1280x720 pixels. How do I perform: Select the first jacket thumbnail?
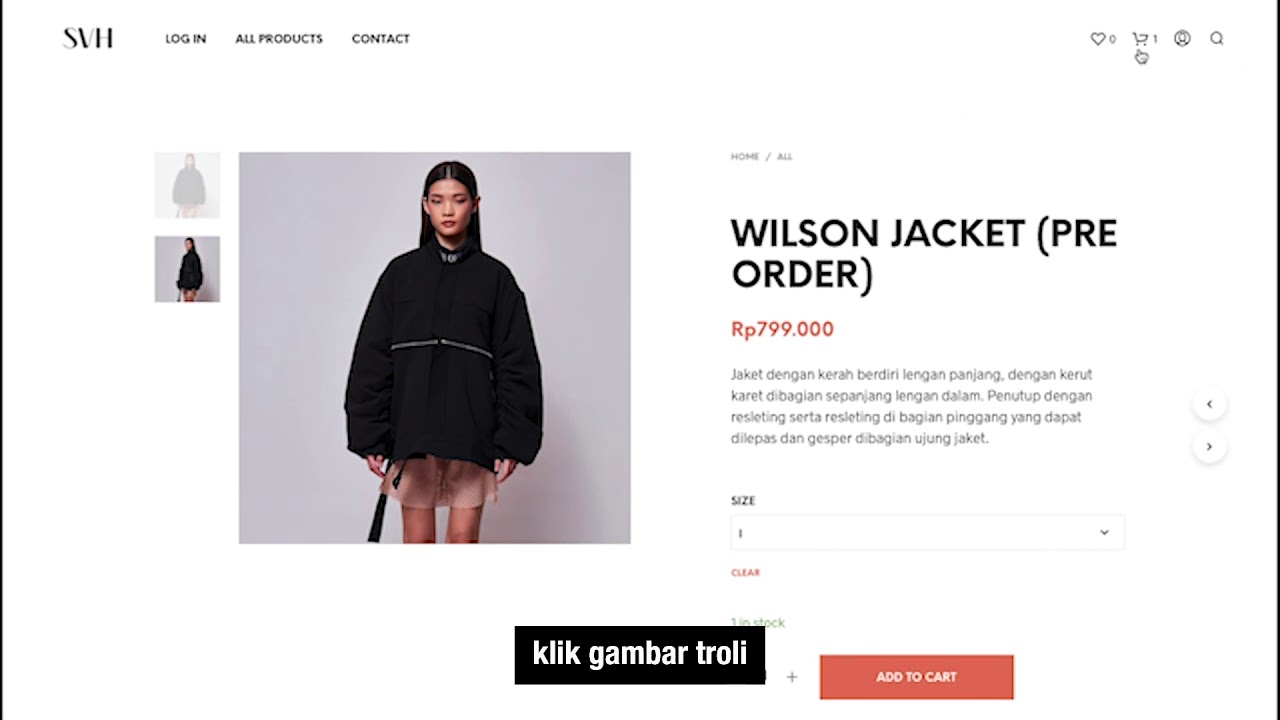click(x=187, y=185)
